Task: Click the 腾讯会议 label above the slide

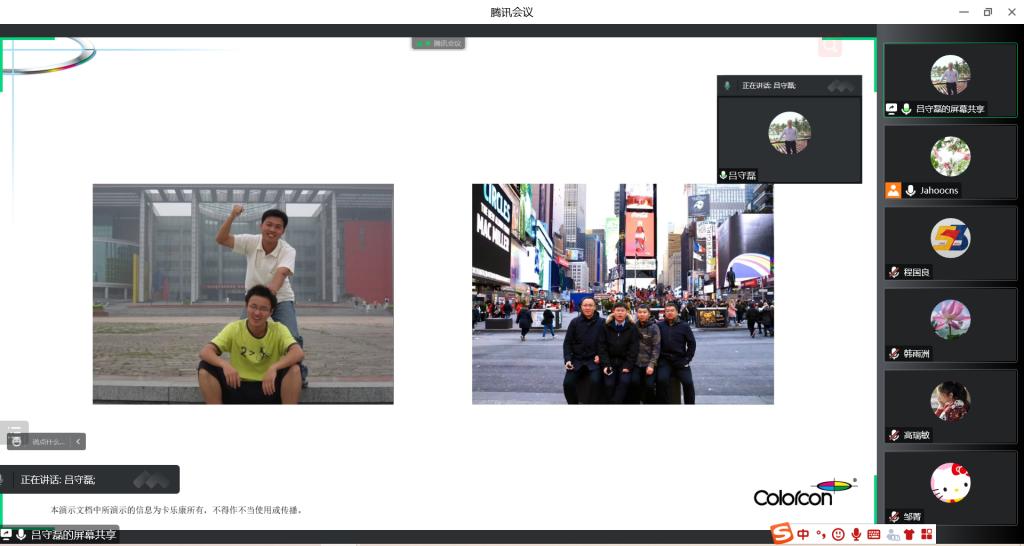Action: [439, 43]
